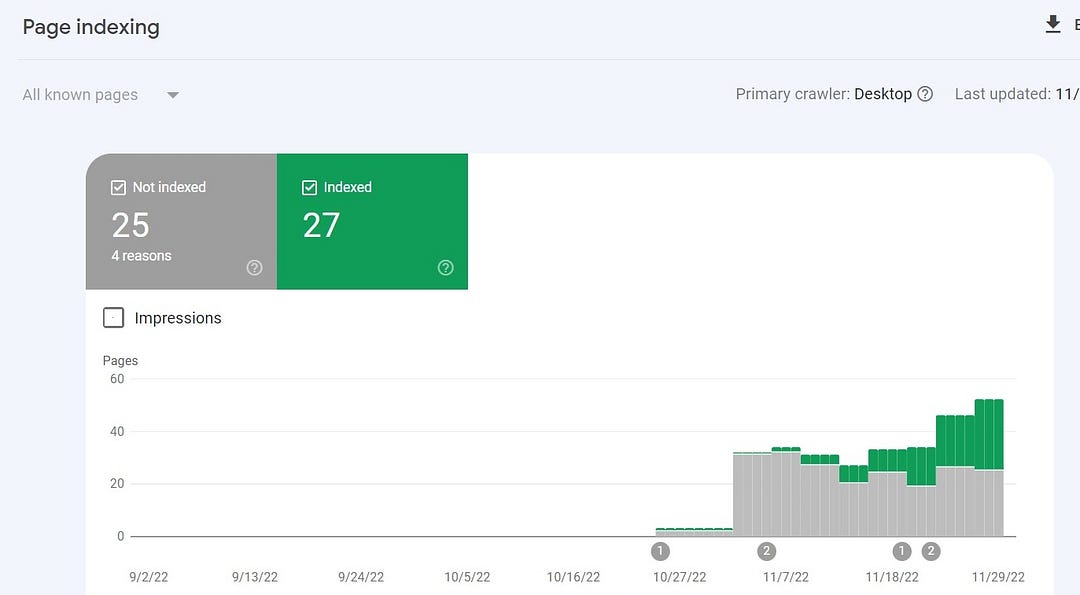Click the last annotation marker 2
This screenshot has height=595, width=1080.
pos(931,551)
